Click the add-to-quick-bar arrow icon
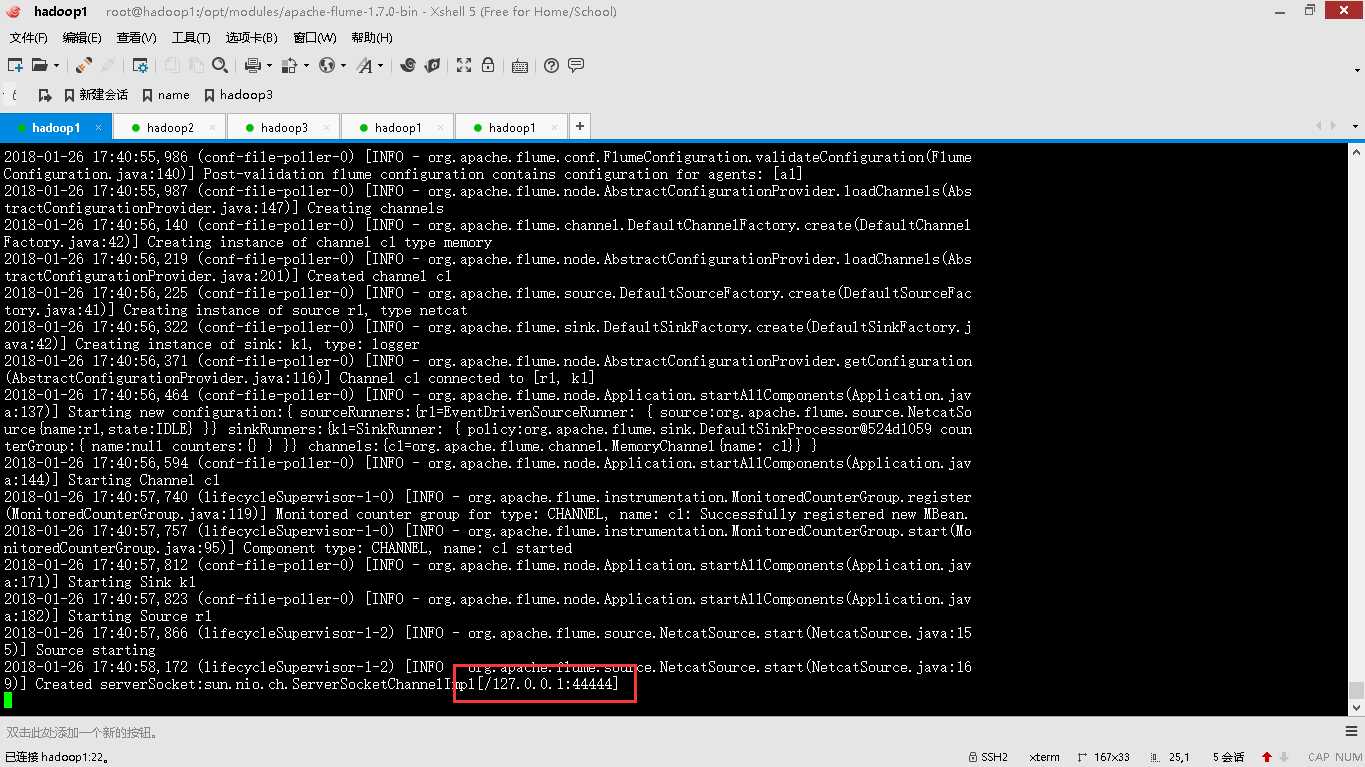 point(44,95)
